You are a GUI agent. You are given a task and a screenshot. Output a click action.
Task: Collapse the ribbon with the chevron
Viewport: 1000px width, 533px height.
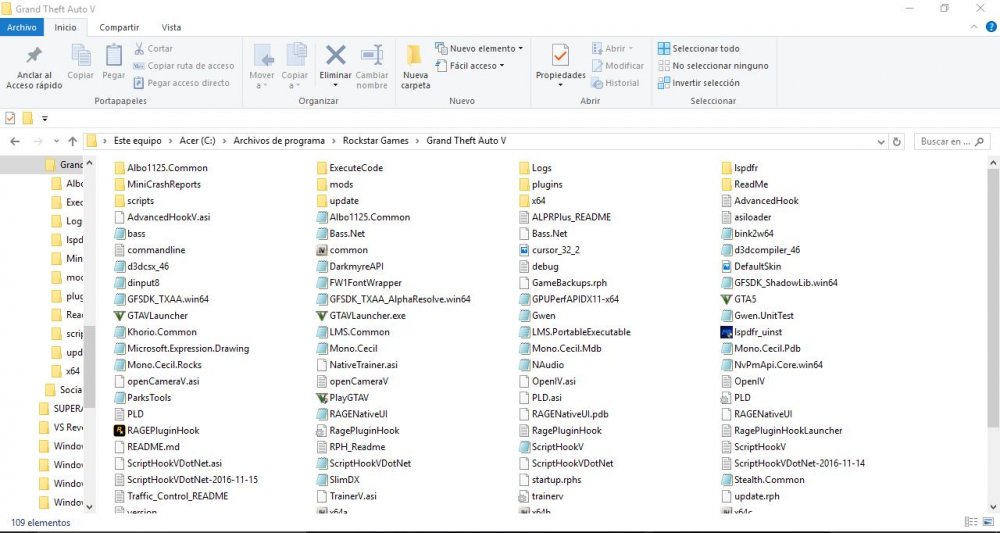coord(974,27)
